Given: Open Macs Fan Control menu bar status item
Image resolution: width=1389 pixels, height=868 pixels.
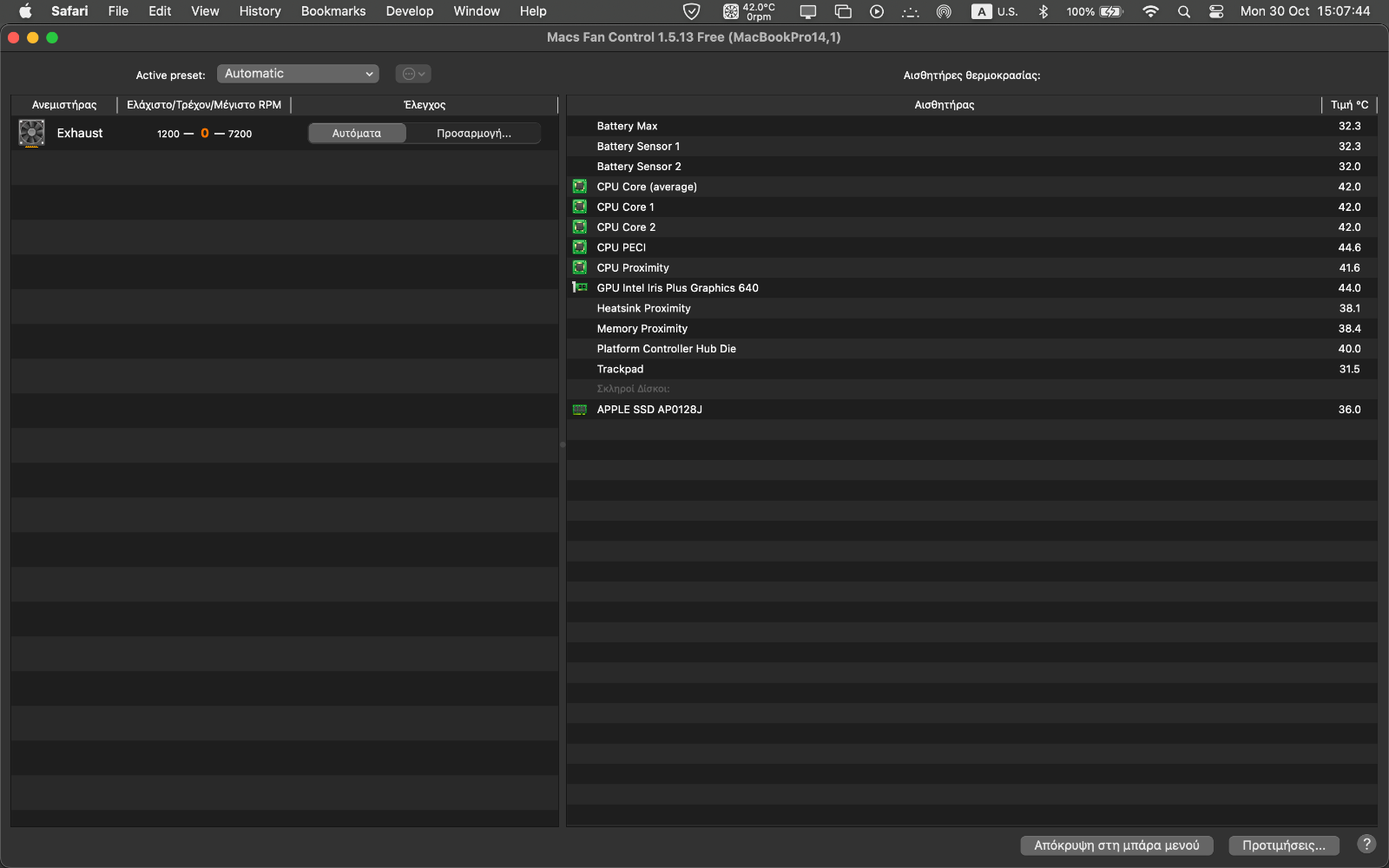Looking at the screenshot, I should pyautogui.click(x=749, y=11).
